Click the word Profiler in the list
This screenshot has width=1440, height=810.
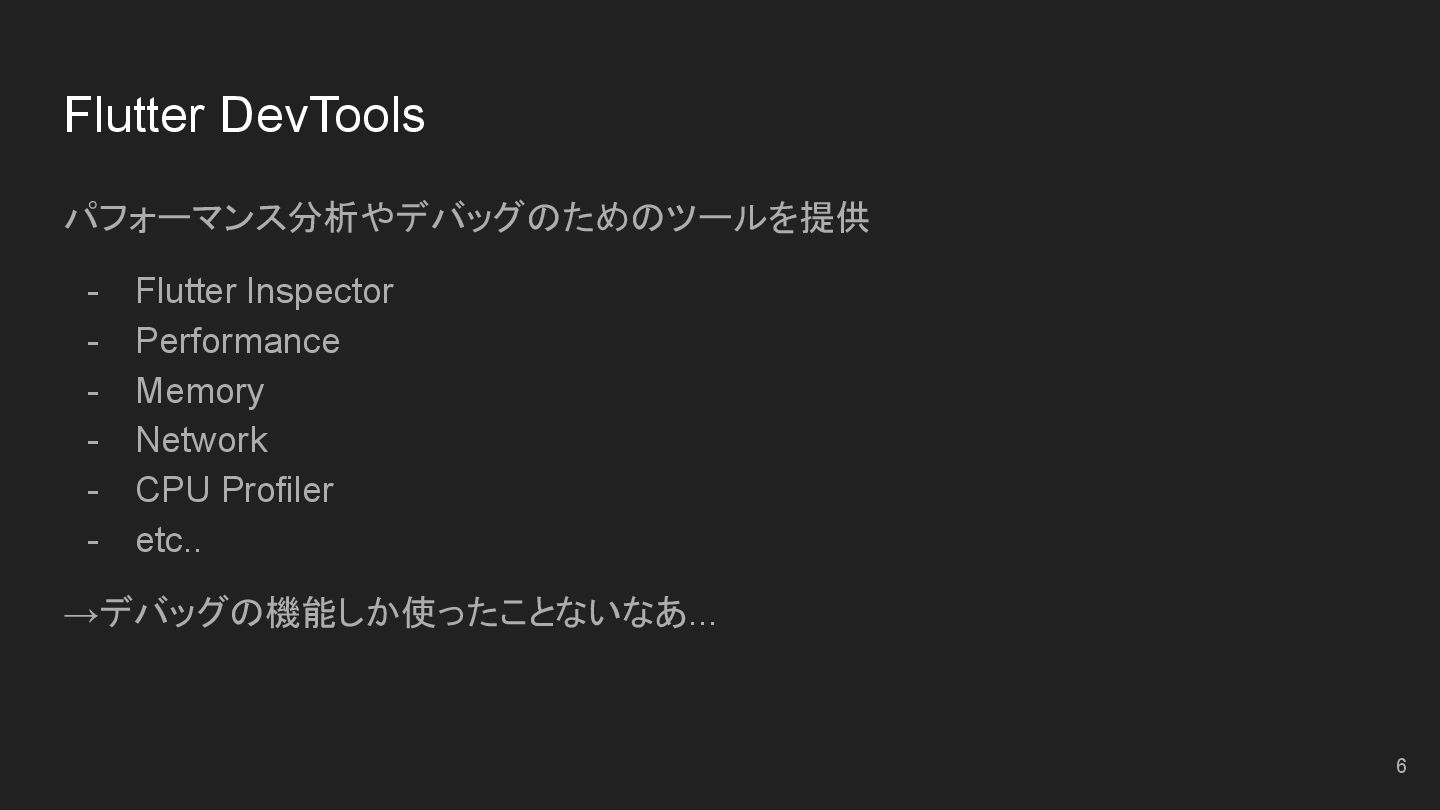[x=277, y=490]
